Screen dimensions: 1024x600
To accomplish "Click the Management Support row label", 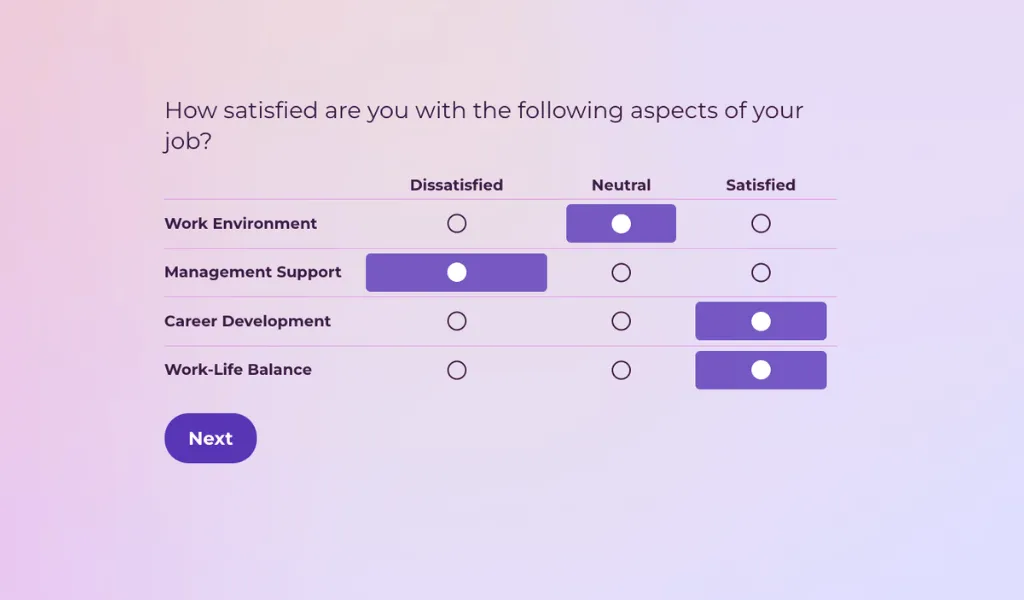I will click(253, 272).
